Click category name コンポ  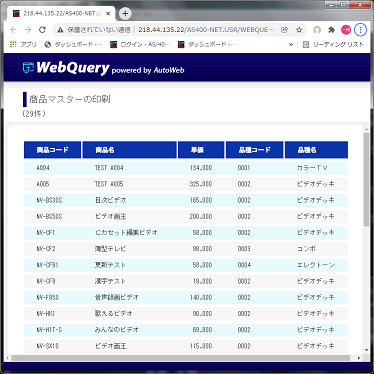306,249
